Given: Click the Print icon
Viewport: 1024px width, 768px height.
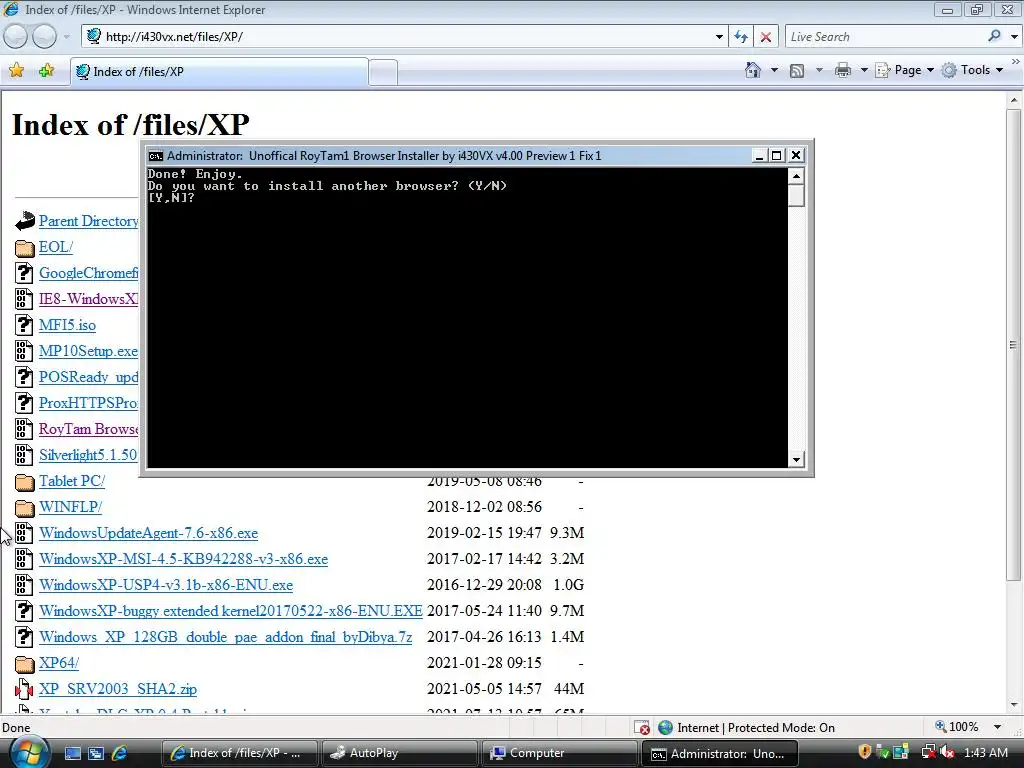Looking at the screenshot, I should coord(843,71).
